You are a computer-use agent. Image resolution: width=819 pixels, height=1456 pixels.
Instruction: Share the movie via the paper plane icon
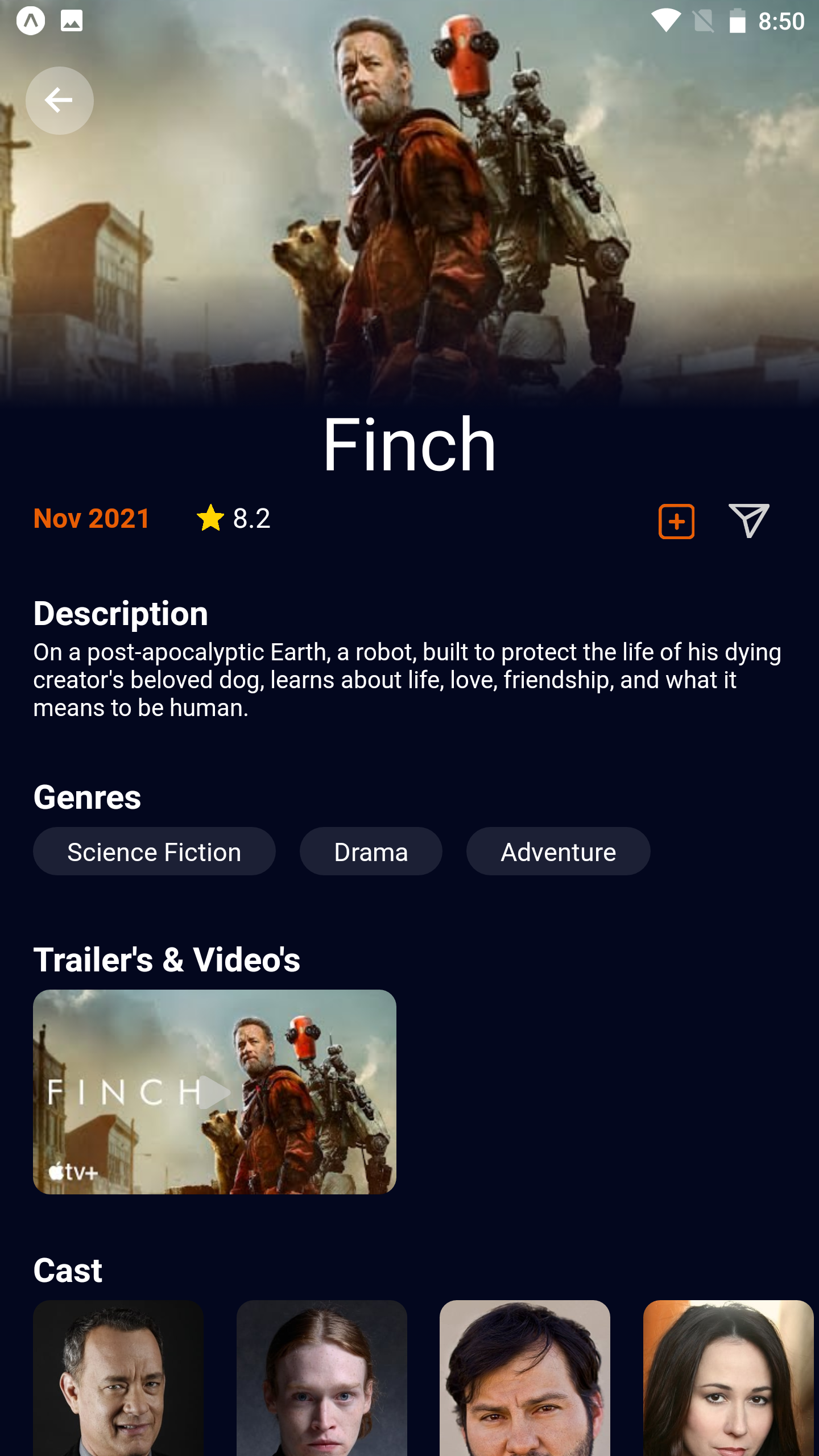(749, 520)
